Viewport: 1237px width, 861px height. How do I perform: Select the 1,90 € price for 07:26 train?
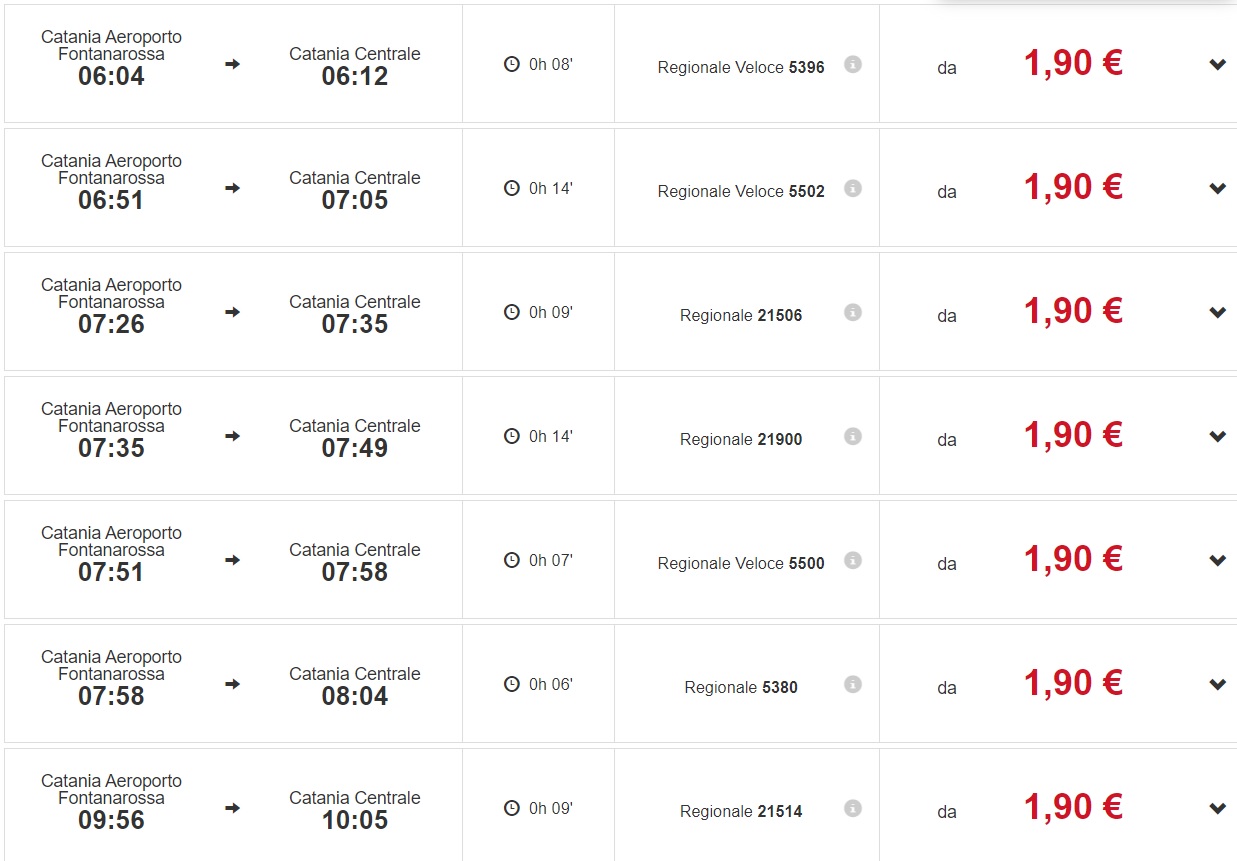click(x=1073, y=312)
